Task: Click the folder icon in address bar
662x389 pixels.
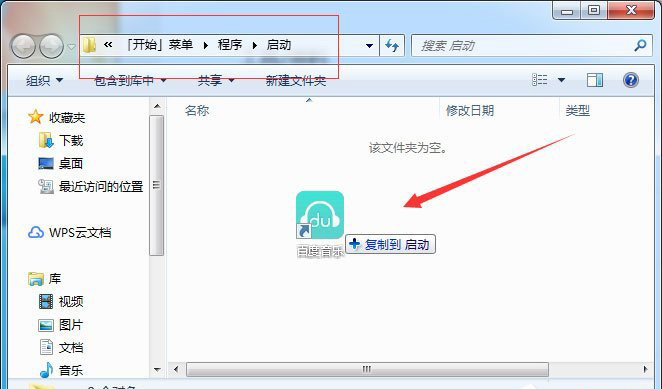Action: click(89, 45)
